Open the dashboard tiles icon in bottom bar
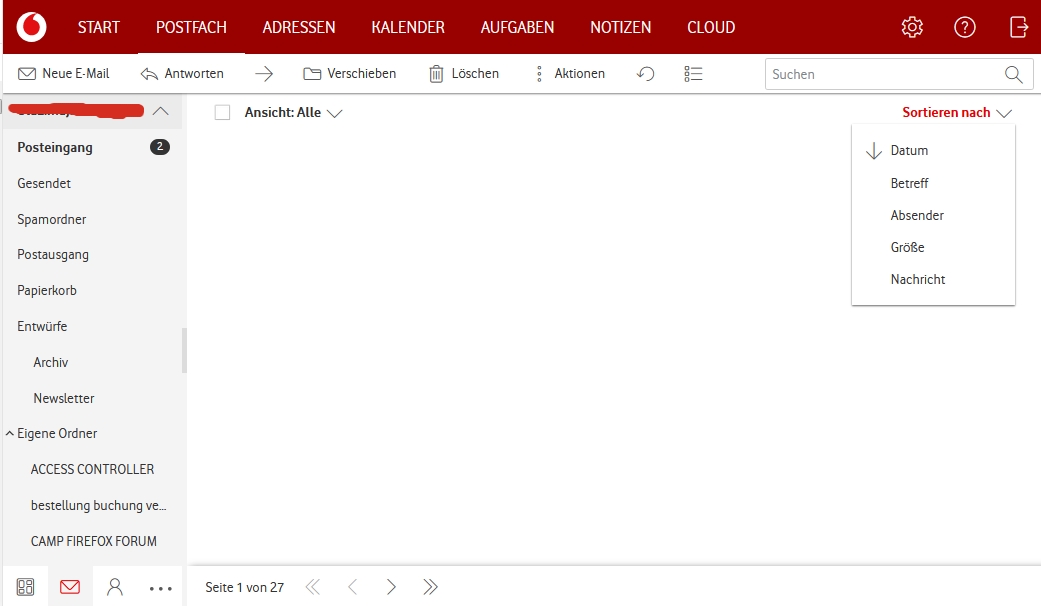Viewport: 1041px width, 606px height. pos(25,587)
